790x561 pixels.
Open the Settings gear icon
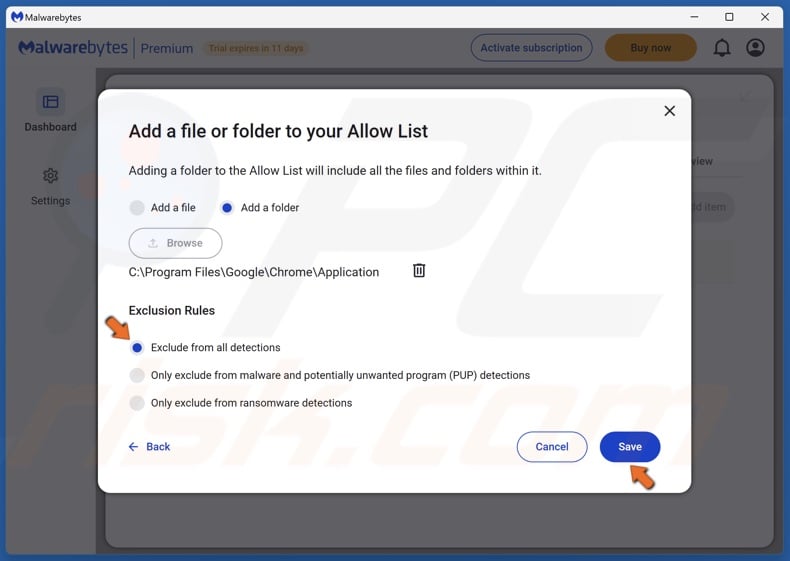(x=50, y=176)
